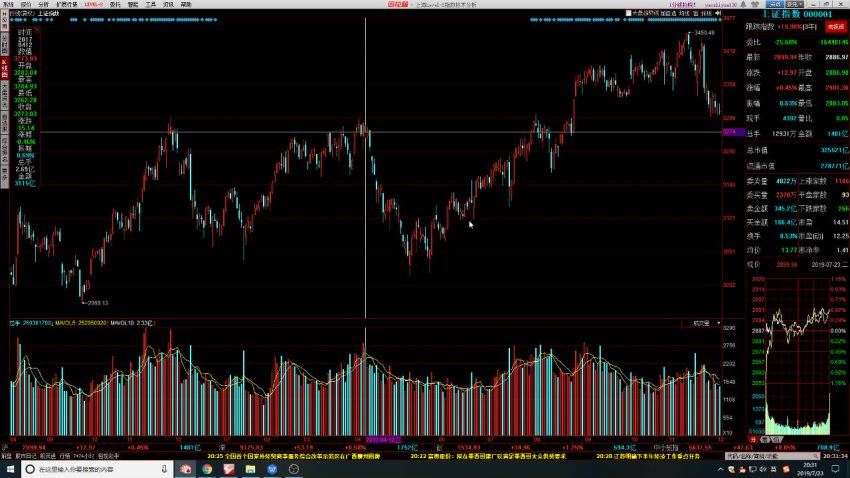Click the dropdown arrow next to volume indicator

718,324
